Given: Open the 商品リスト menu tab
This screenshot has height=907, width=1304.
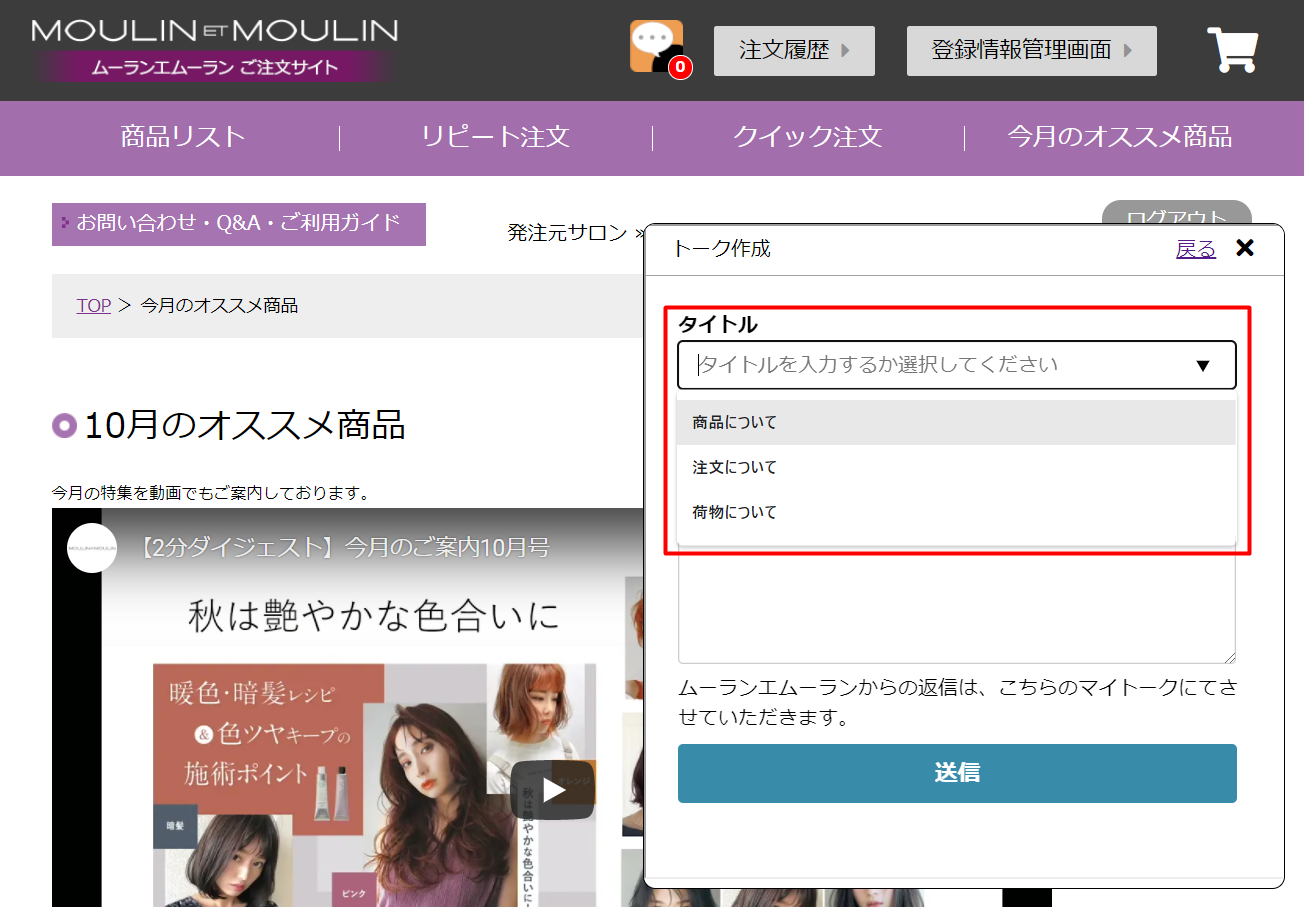Looking at the screenshot, I should (183, 137).
